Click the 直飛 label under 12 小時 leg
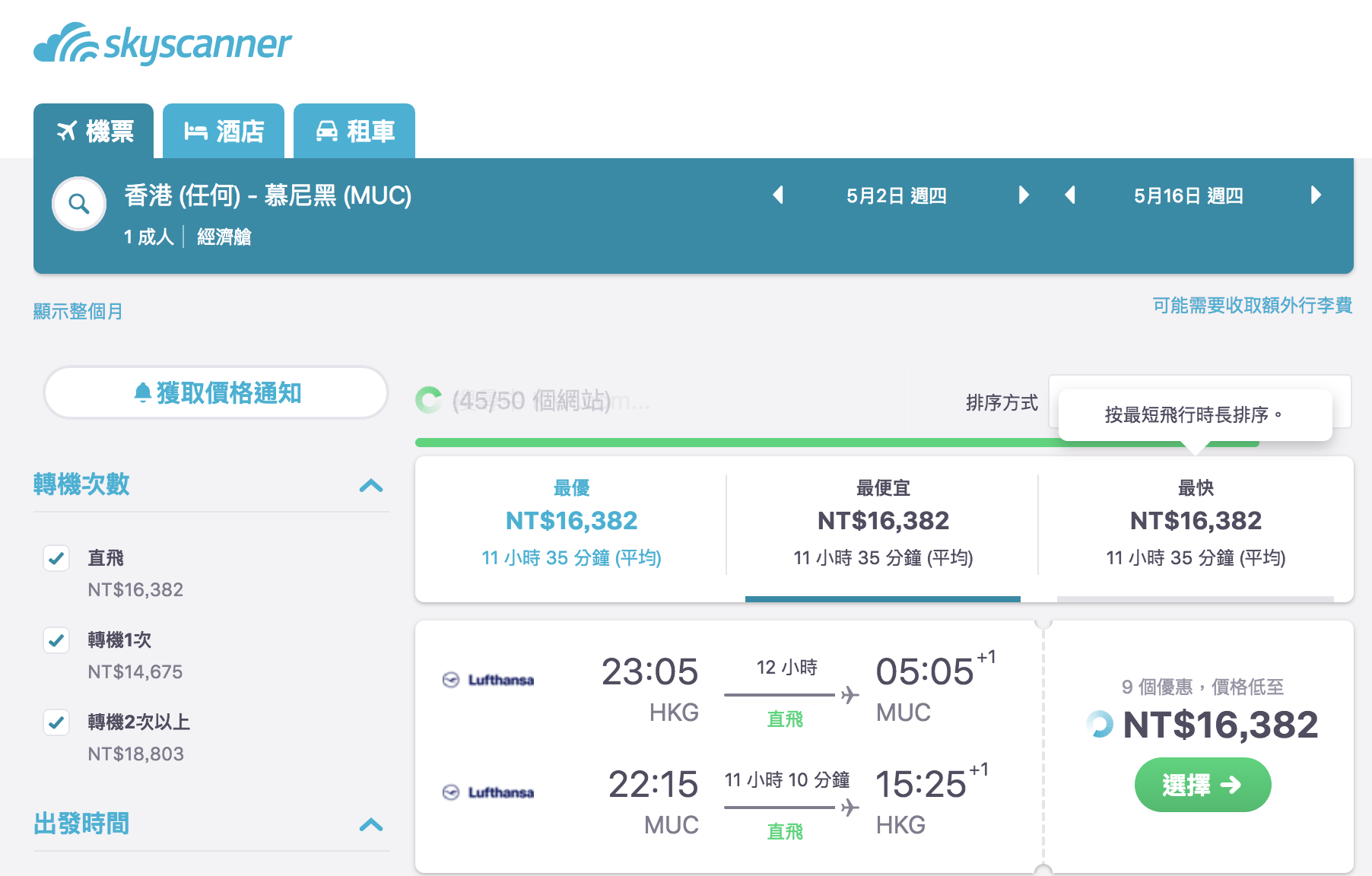Viewport: 1372px width, 876px height. click(x=785, y=719)
